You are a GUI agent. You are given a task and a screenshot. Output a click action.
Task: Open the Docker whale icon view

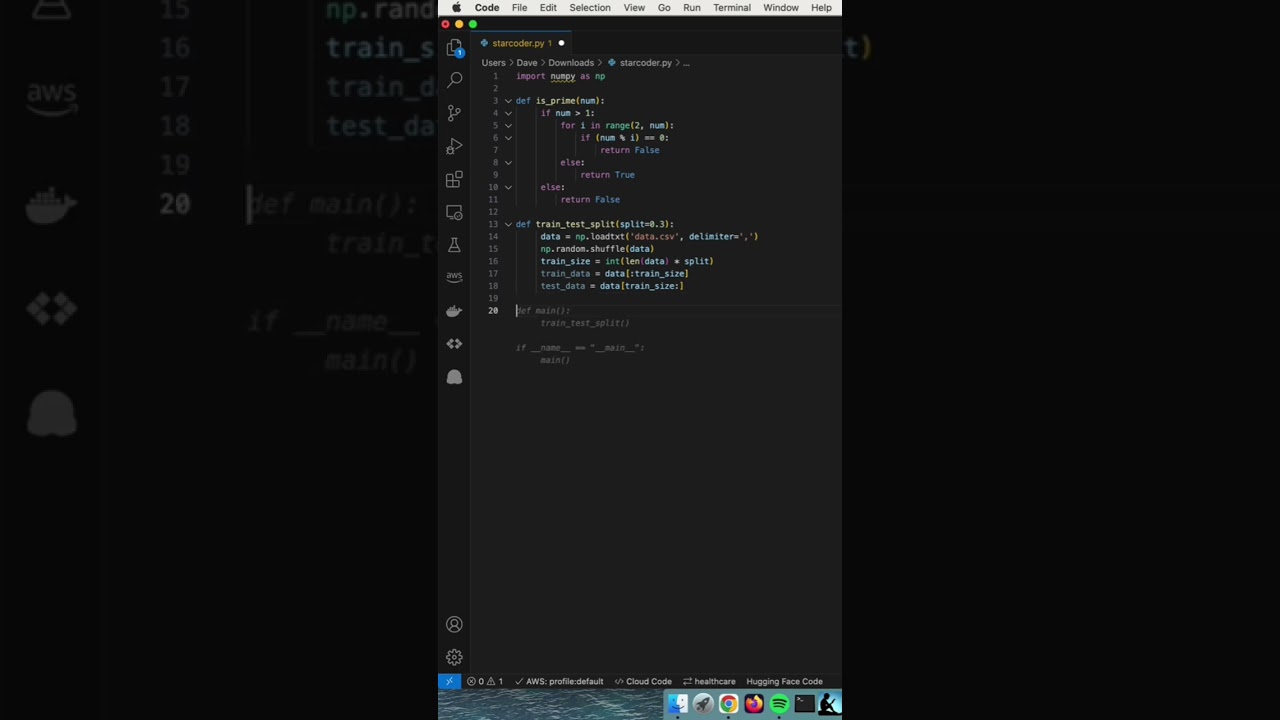[x=454, y=311]
